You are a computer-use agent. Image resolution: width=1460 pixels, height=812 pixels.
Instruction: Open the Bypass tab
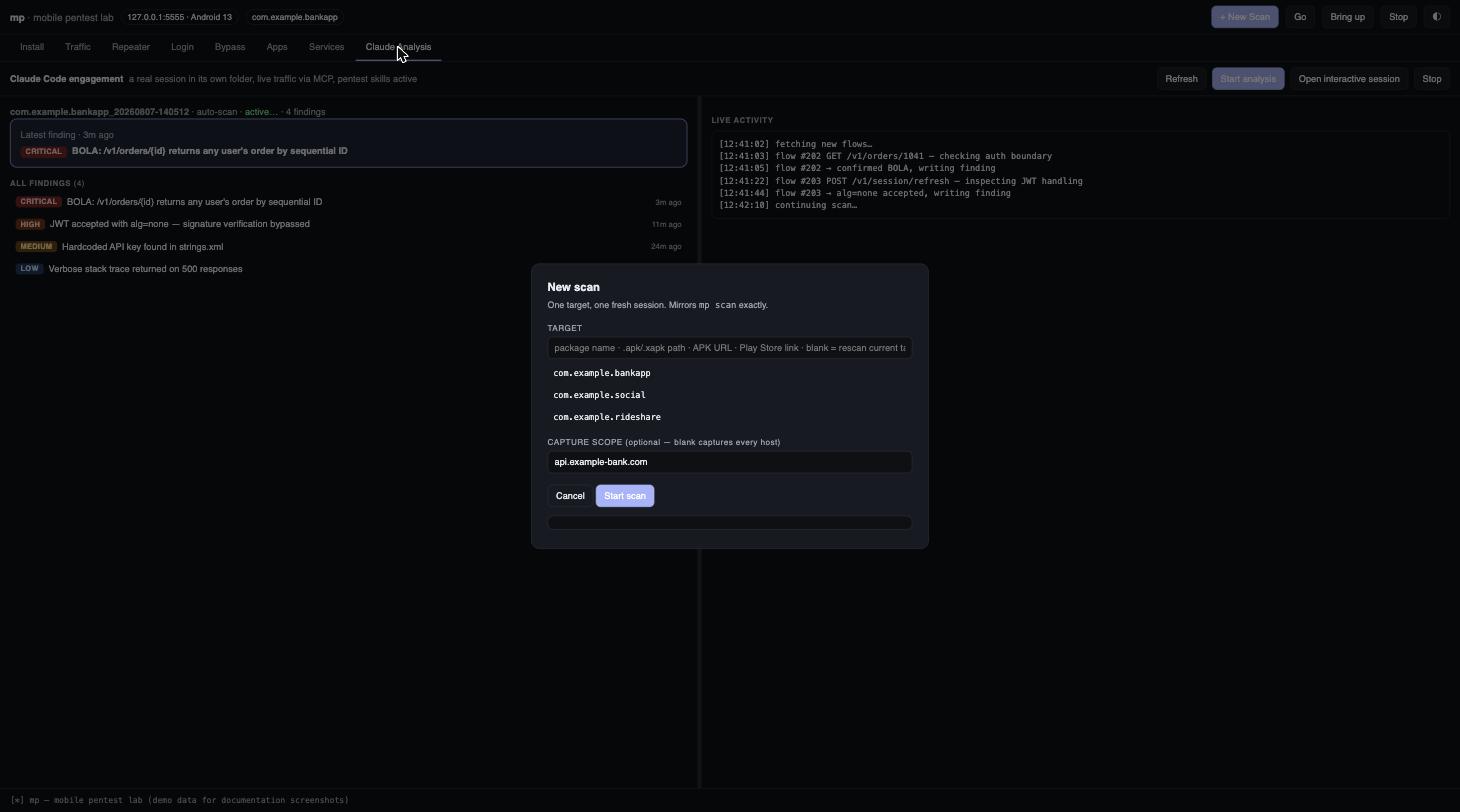pyautogui.click(x=230, y=47)
